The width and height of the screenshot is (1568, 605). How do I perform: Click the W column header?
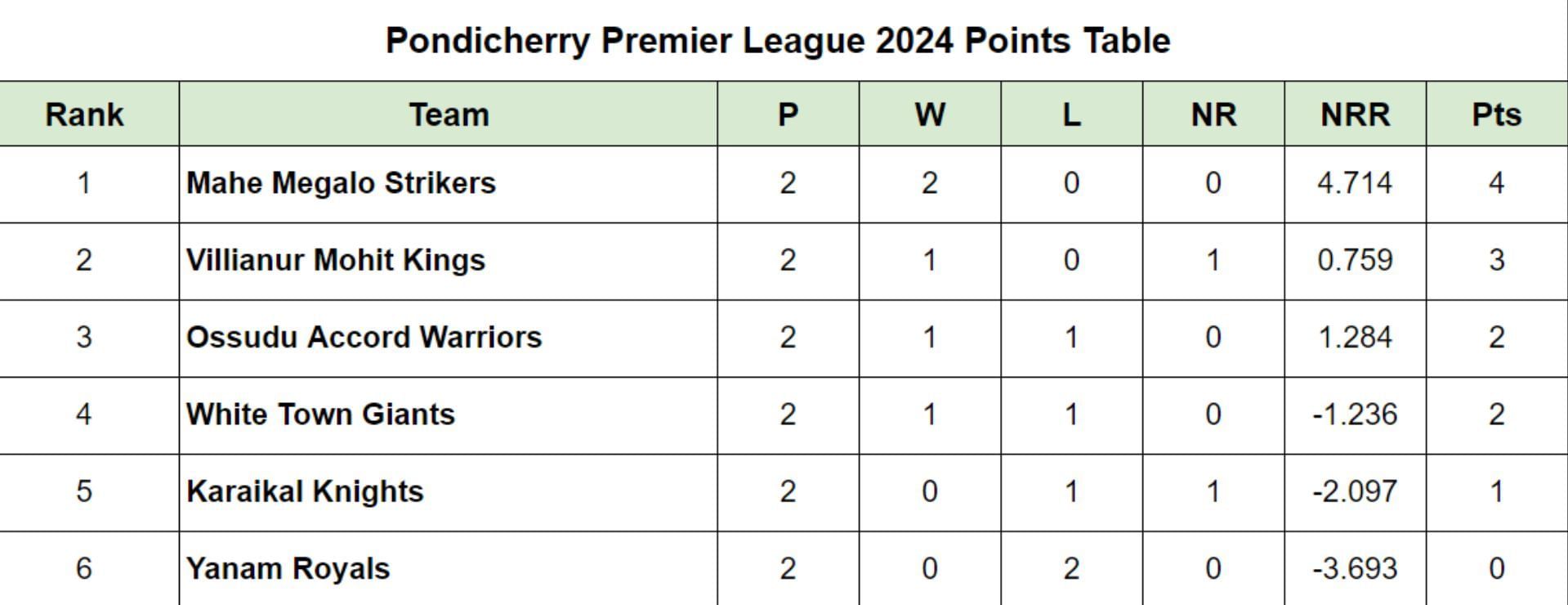click(930, 114)
